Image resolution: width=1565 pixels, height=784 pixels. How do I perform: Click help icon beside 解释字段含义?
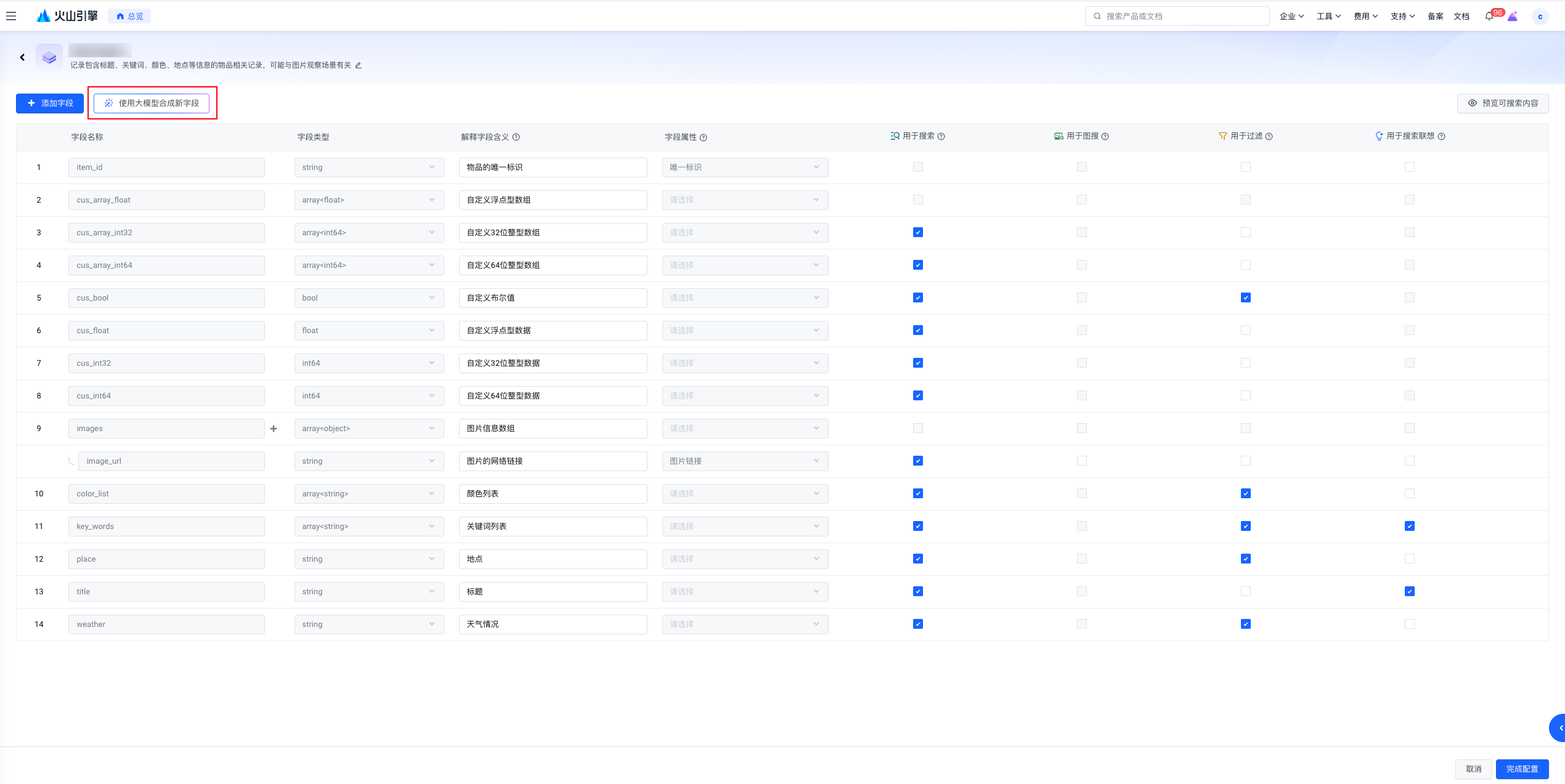pyautogui.click(x=516, y=137)
